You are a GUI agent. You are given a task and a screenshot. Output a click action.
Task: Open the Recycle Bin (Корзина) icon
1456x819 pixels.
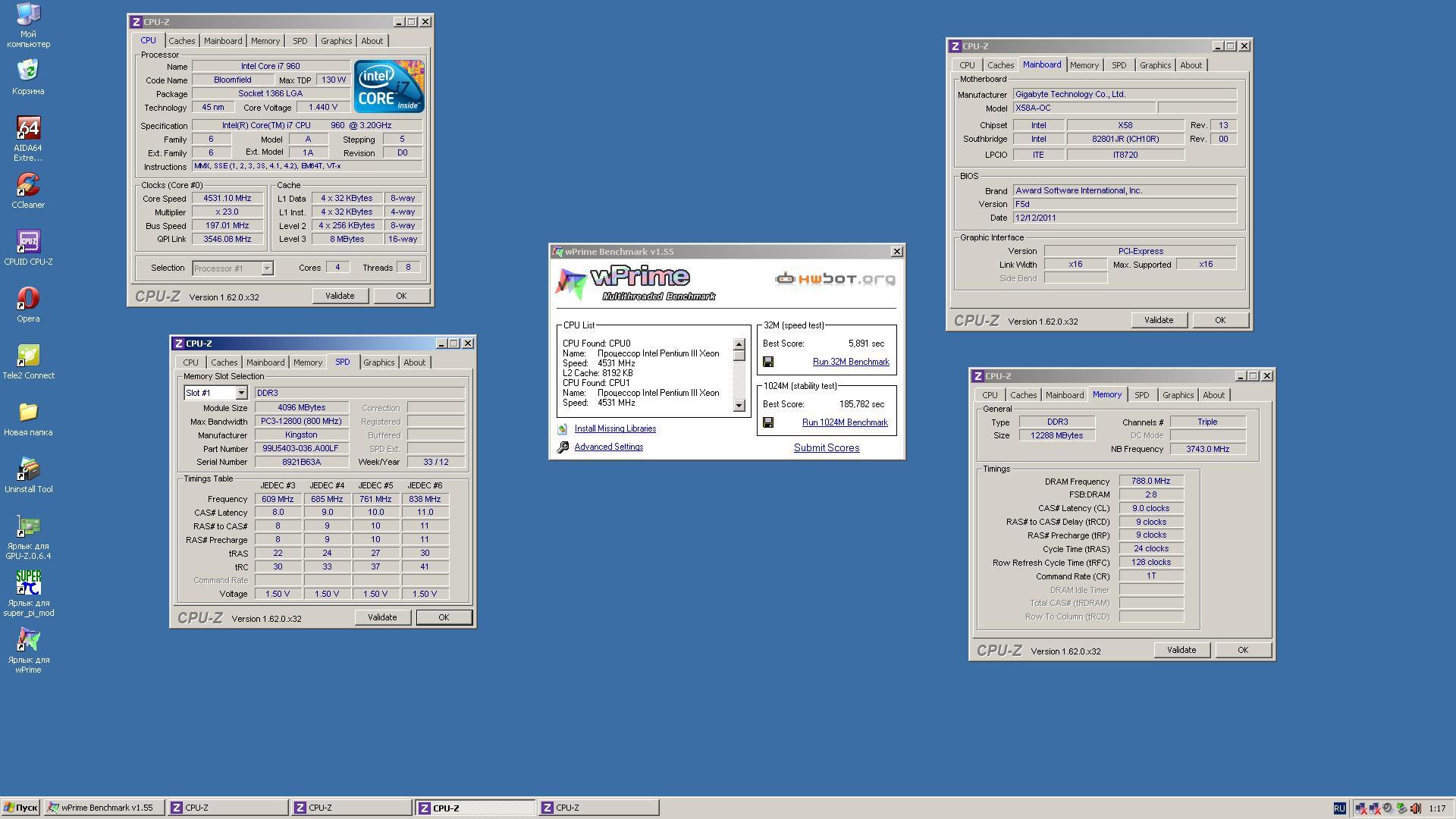click(28, 70)
